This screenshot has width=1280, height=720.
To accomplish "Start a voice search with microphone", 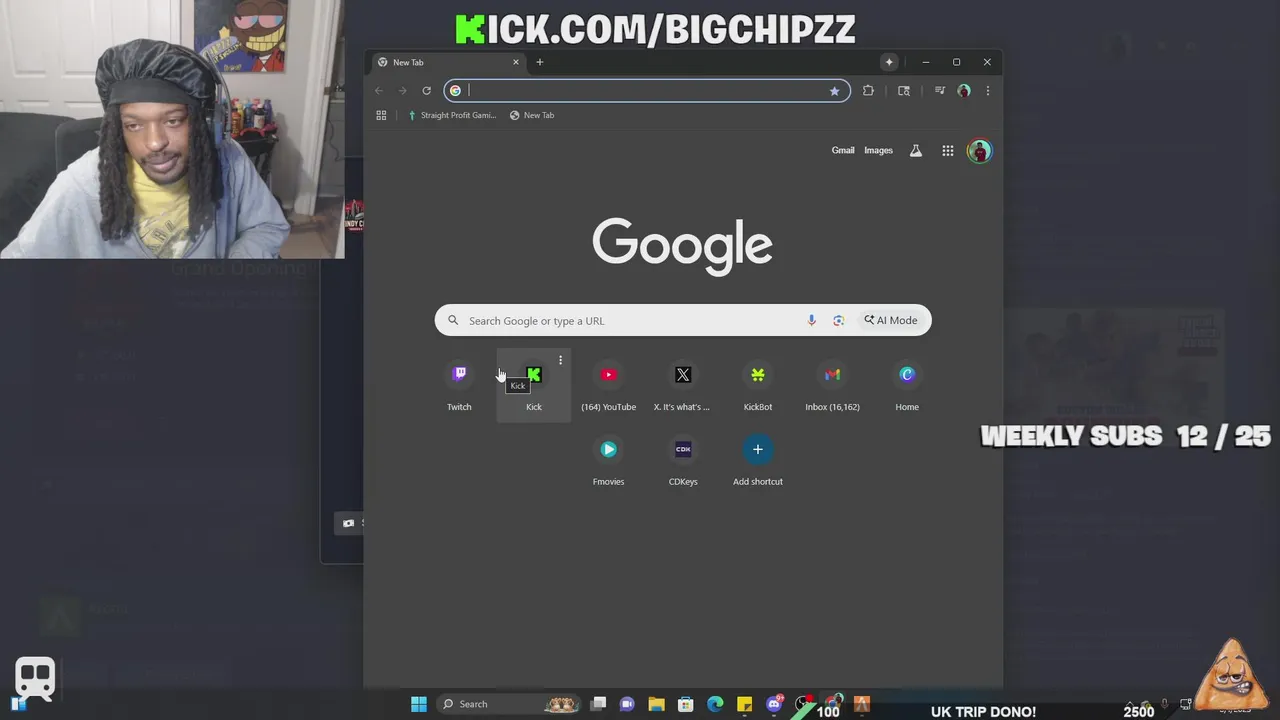I will pyautogui.click(x=811, y=320).
